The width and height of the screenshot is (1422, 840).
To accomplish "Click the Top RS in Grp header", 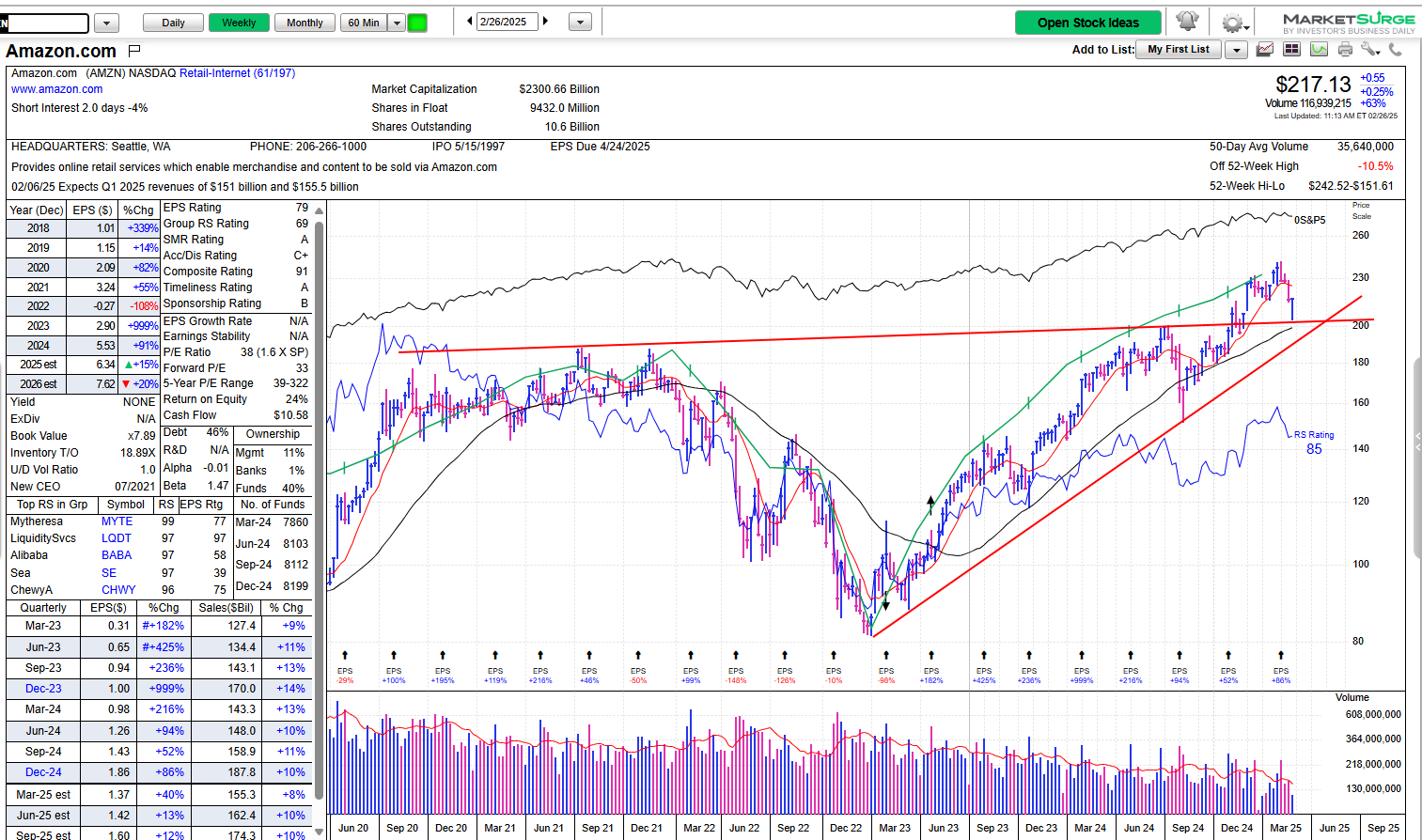I will 52,505.
